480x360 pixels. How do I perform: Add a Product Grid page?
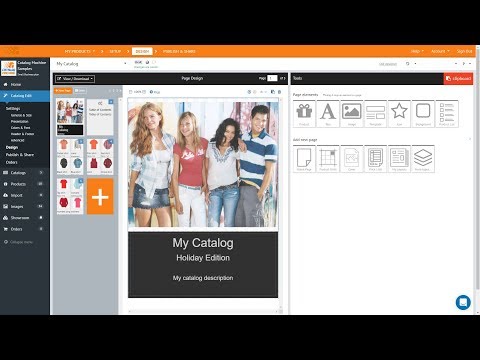click(328, 159)
